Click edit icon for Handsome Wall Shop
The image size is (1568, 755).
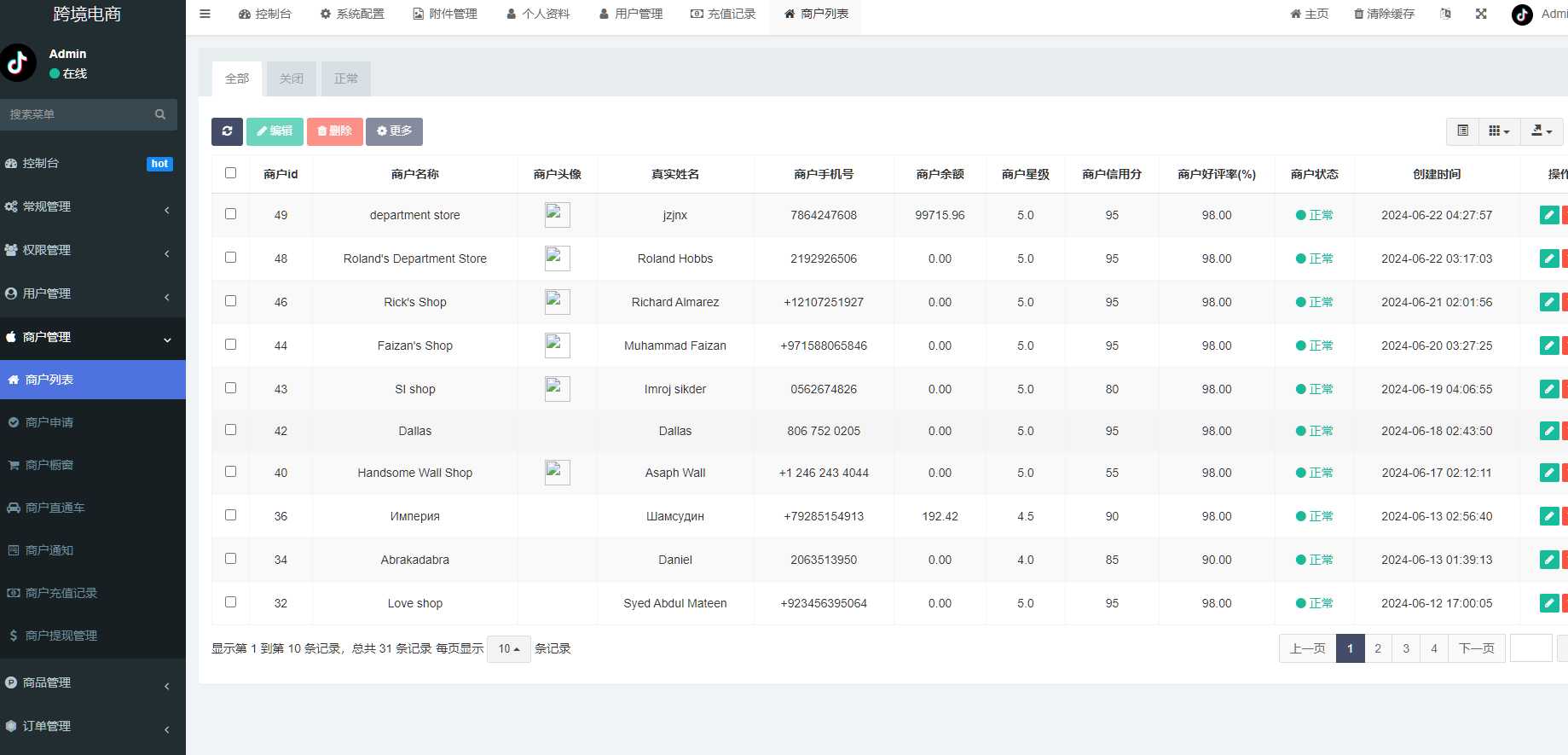tap(1549, 473)
